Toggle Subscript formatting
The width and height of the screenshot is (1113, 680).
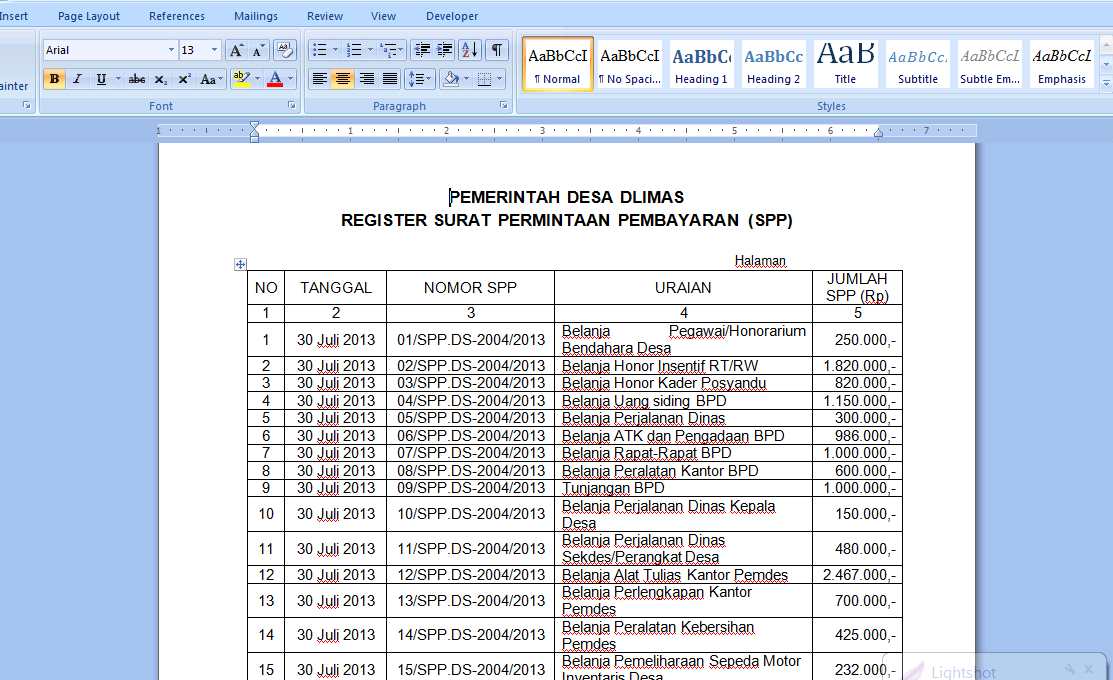click(161, 79)
